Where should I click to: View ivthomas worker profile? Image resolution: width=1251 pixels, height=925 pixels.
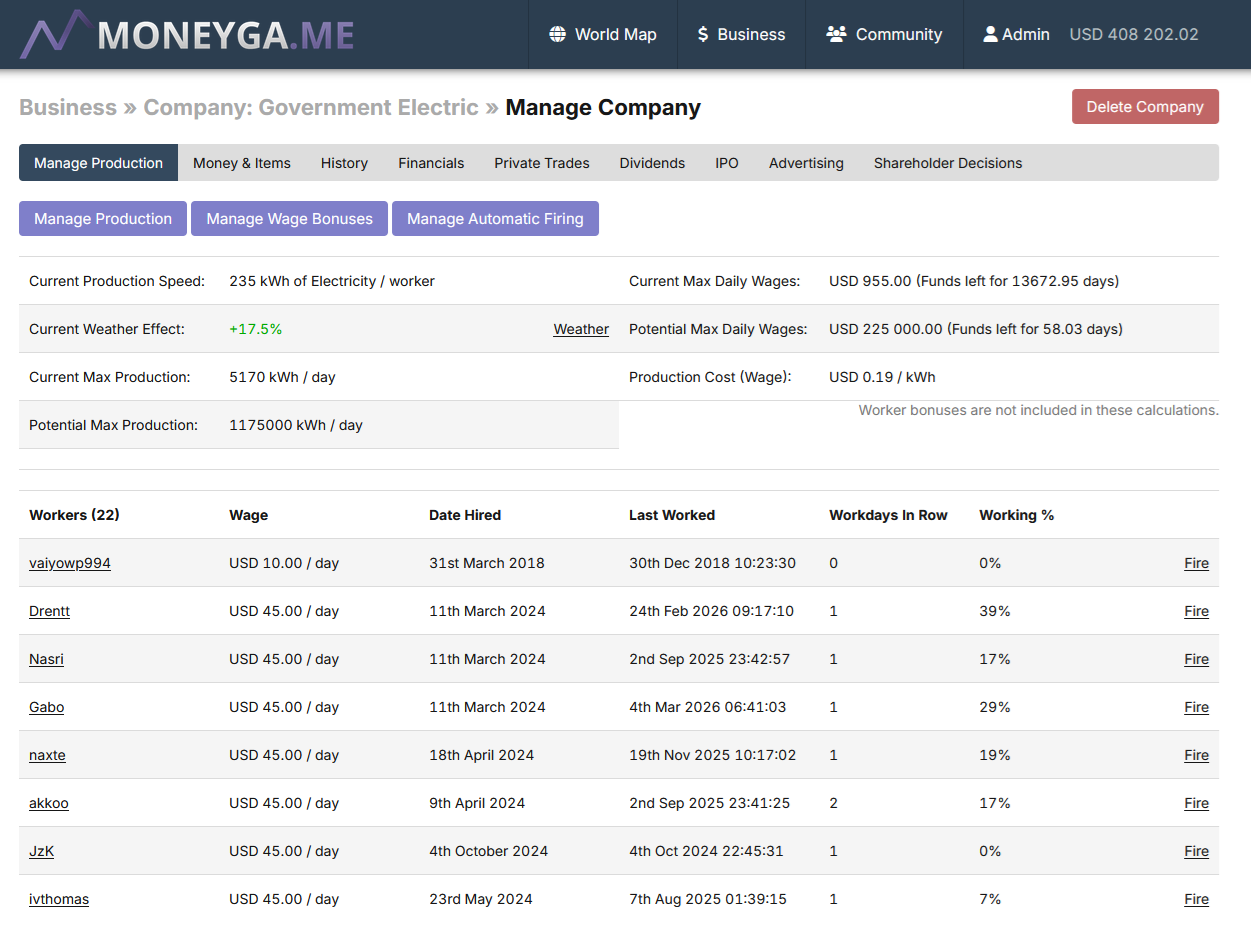tap(59, 899)
